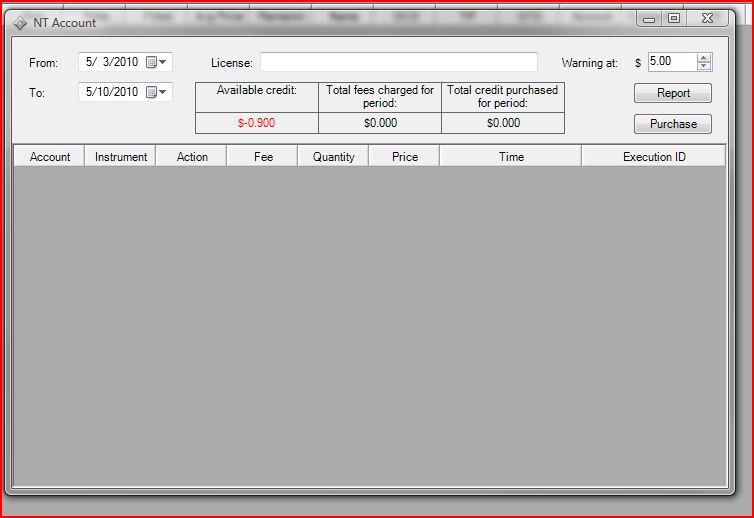This screenshot has height=518, width=754.
Task: Increase the Warning at value with the up arrow
Action: tap(704, 58)
